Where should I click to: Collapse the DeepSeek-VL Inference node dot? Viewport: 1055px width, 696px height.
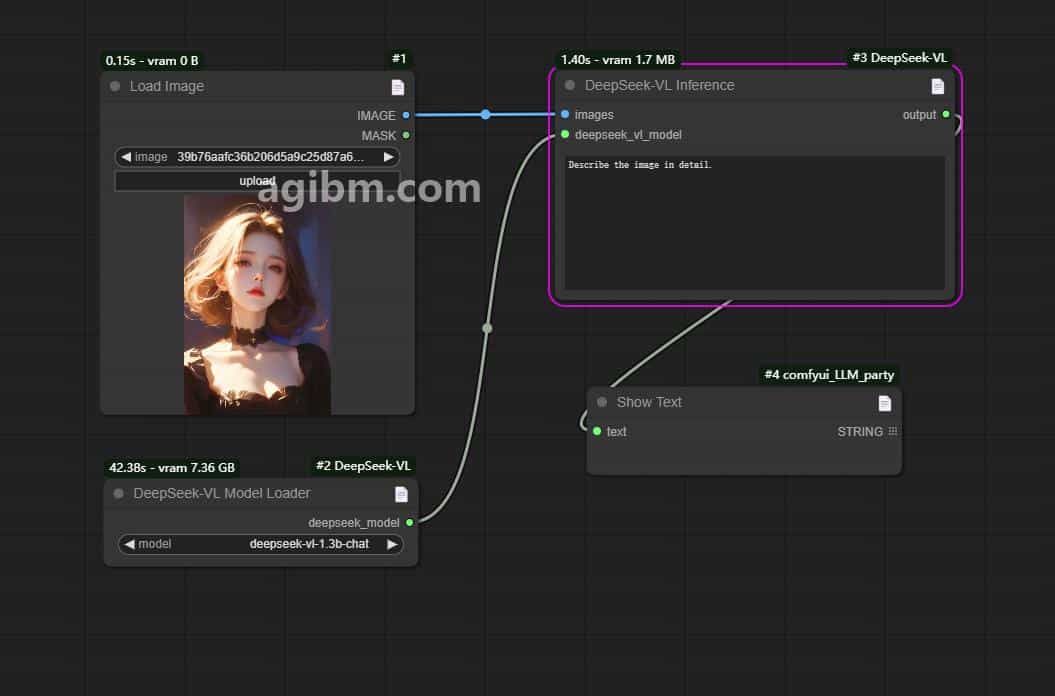[570, 85]
